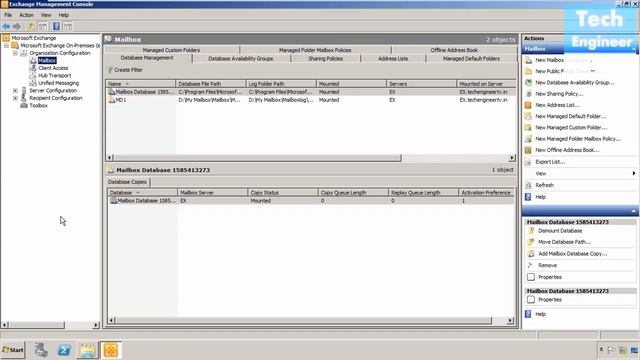This screenshot has width=640, height=360.
Task: Click New Offline Address Book action
Action: [x=567, y=150]
